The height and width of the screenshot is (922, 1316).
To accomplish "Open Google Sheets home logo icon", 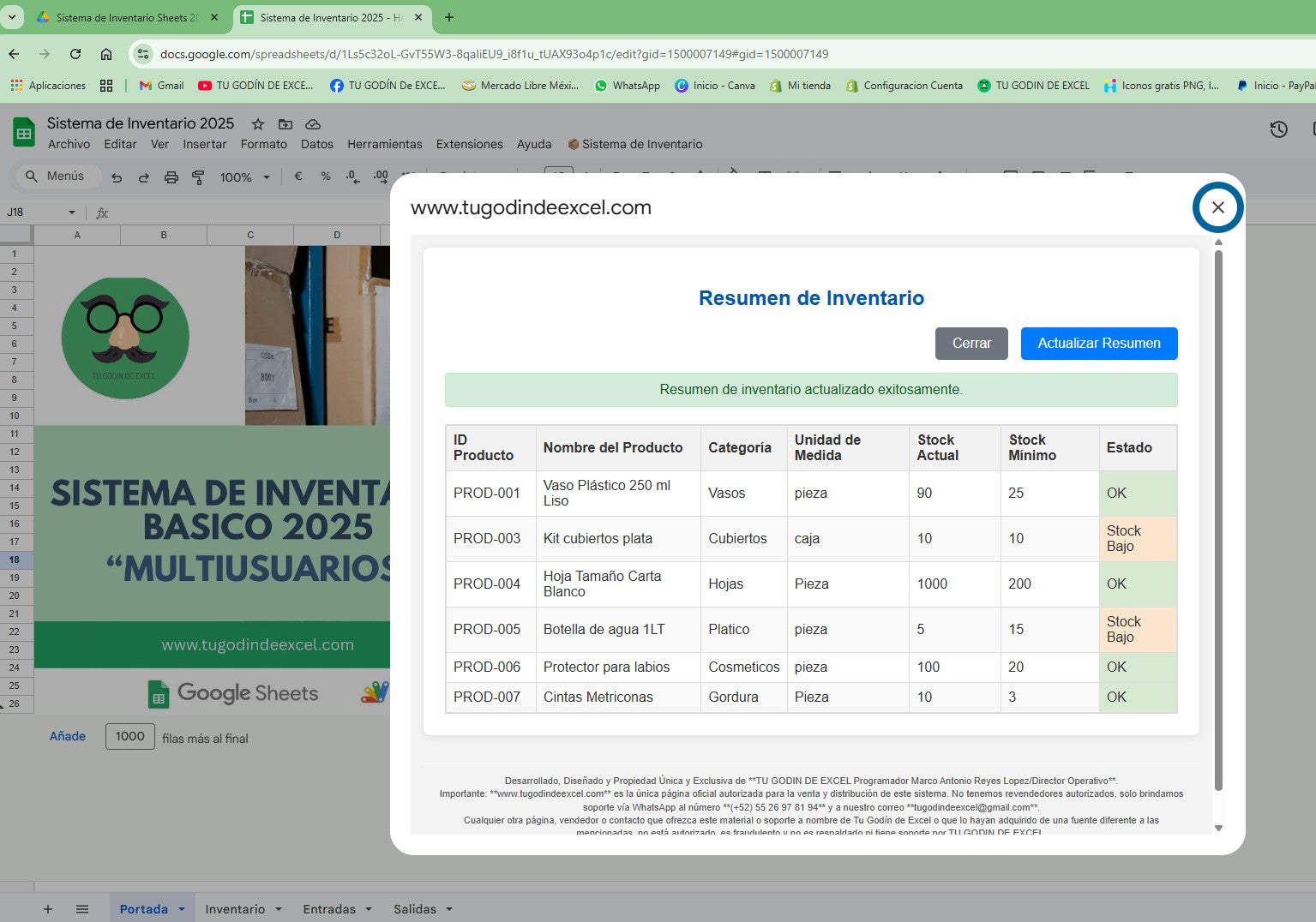I will pos(24,133).
